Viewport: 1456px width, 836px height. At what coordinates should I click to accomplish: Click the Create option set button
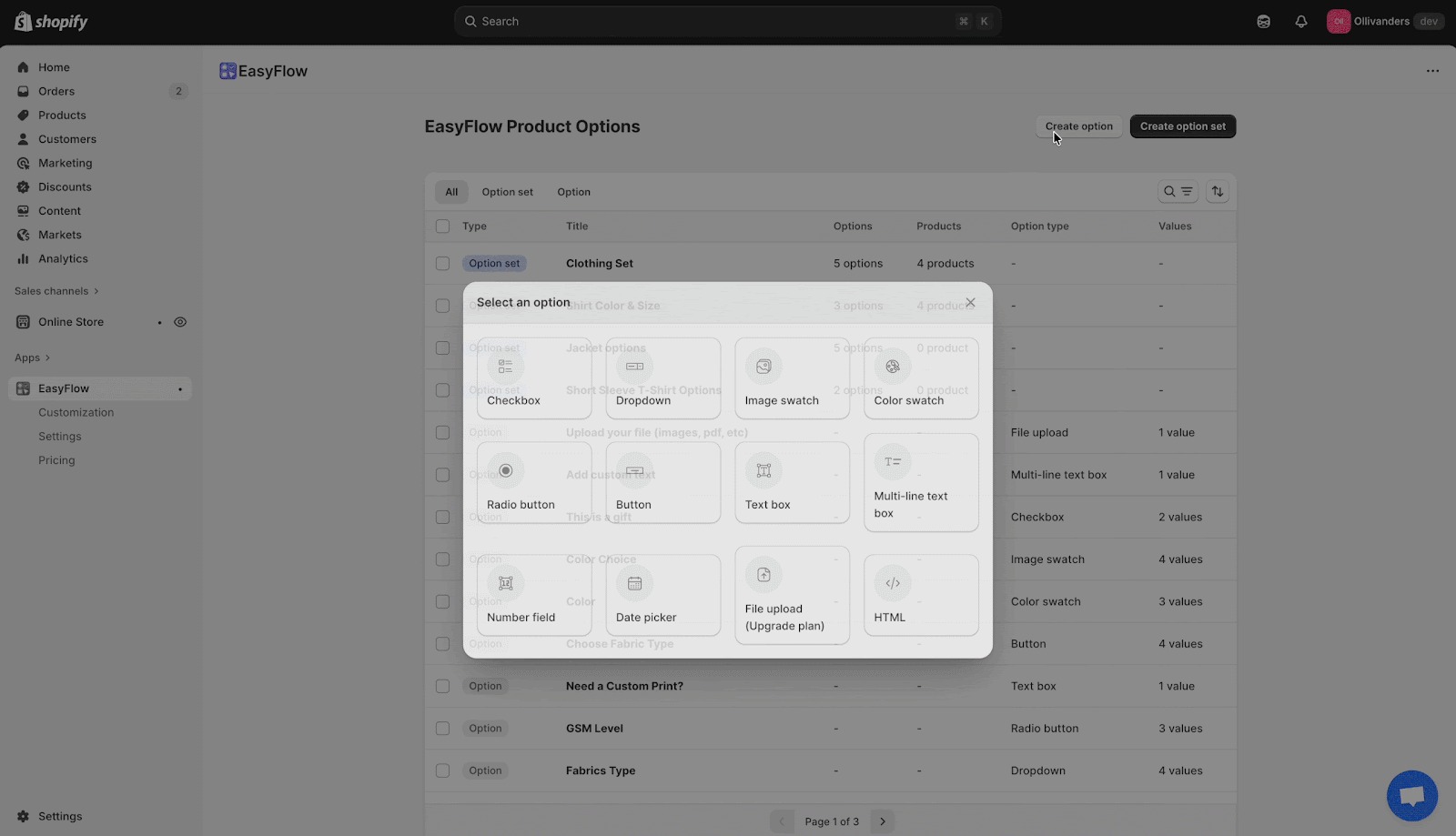click(1181, 126)
